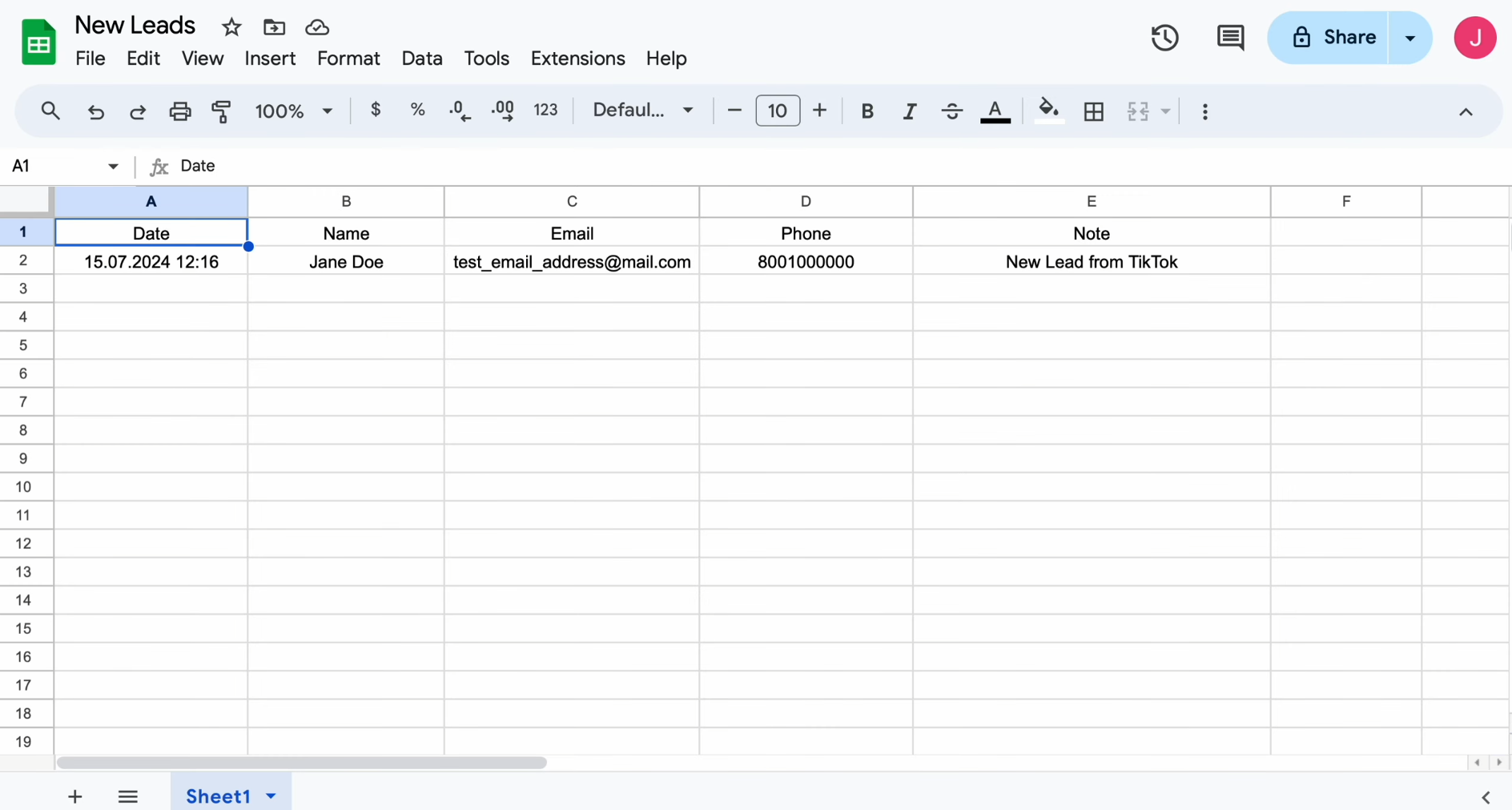Click the formula bar containing Date

coord(841,166)
